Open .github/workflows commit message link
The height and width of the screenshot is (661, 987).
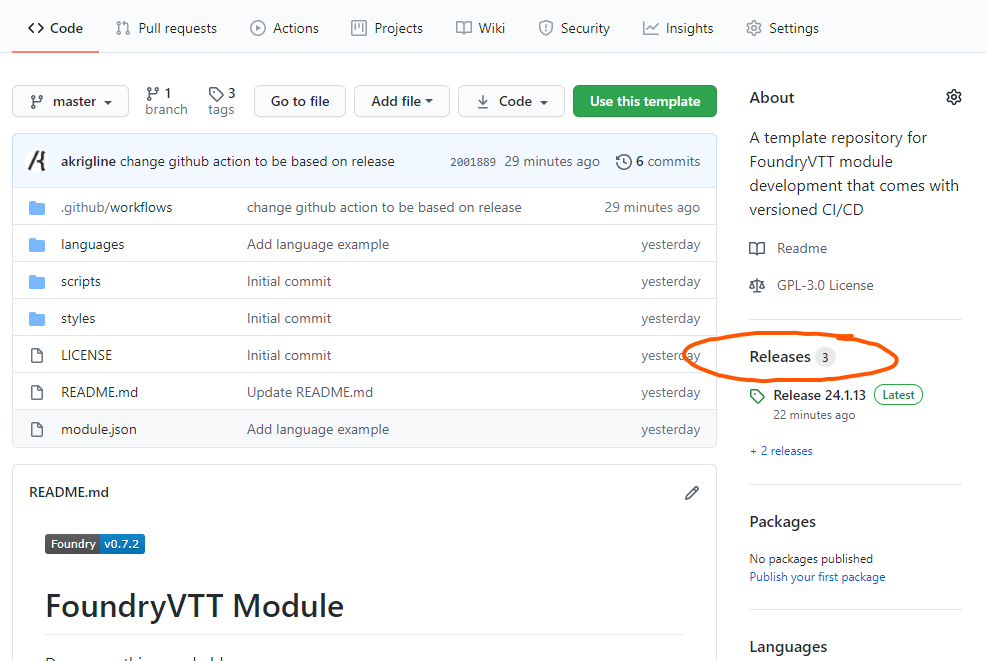[x=384, y=207]
